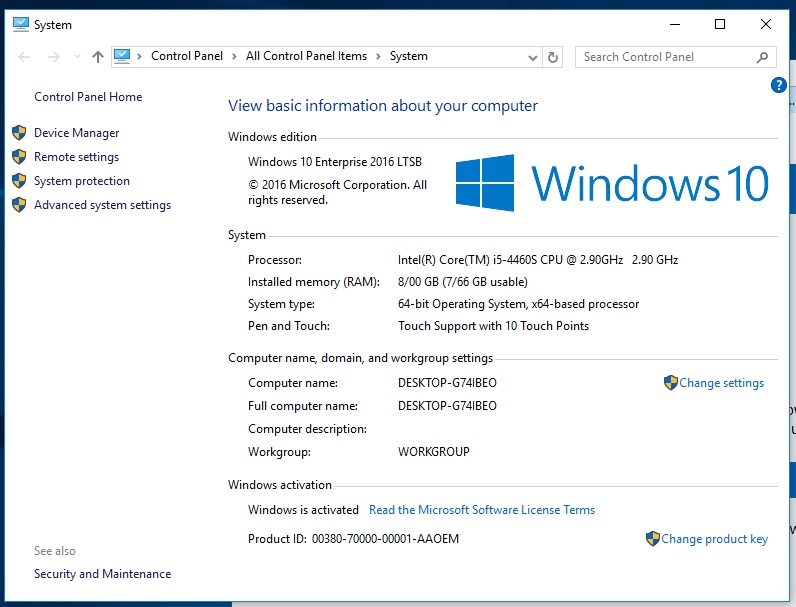796x607 pixels.
Task: Click the Remote settings shield icon
Action: (19, 157)
